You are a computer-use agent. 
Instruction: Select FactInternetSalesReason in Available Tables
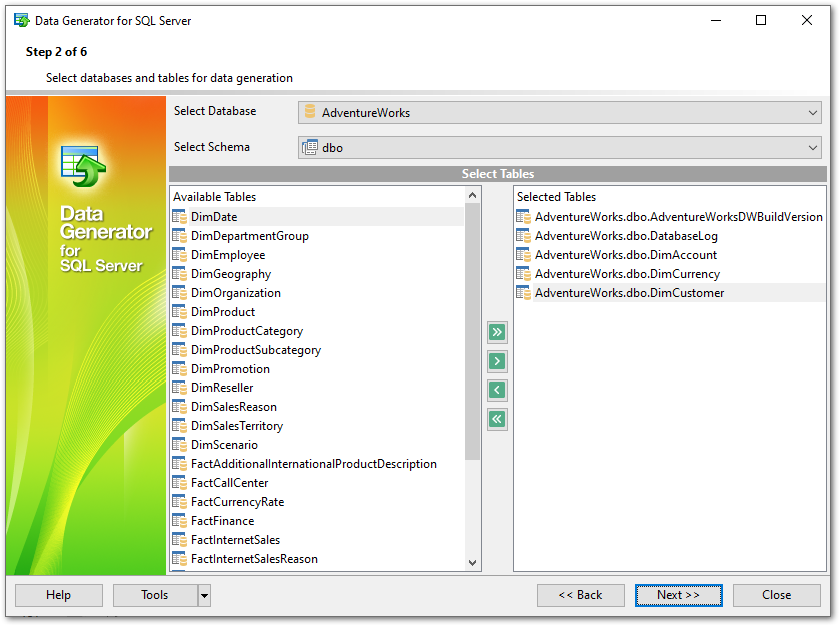pos(318,559)
